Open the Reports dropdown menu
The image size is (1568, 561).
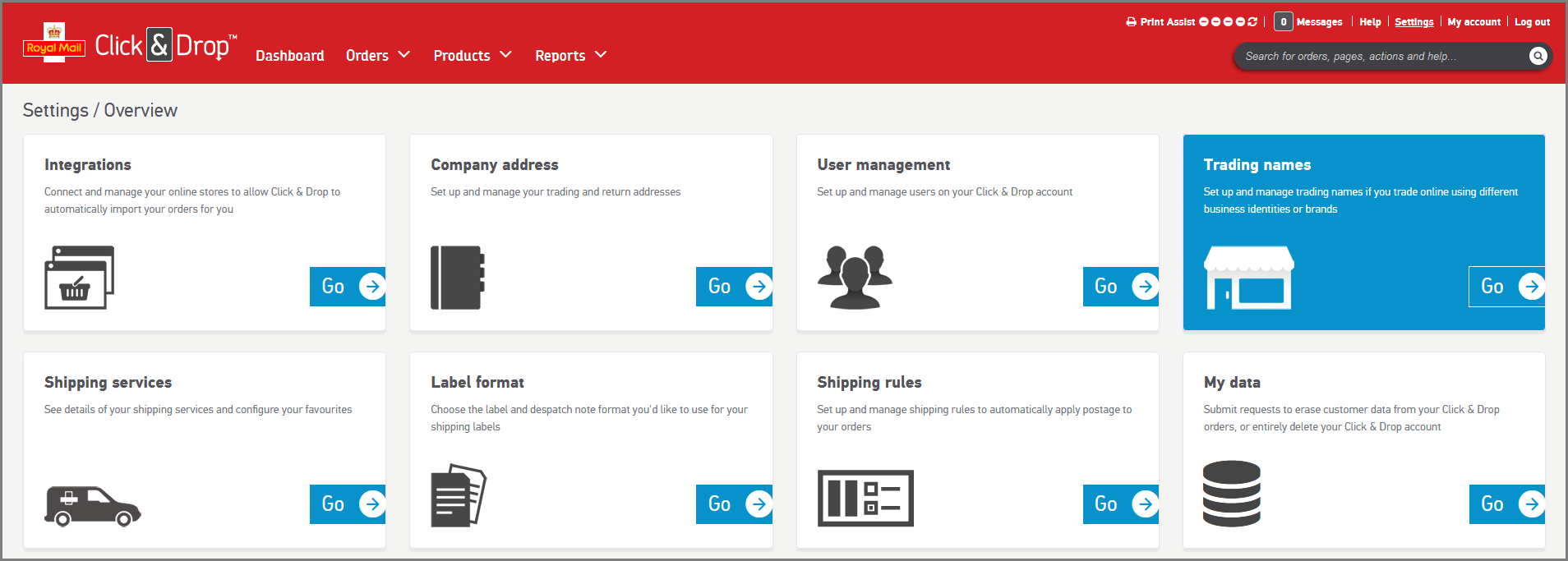pyautogui.click(x=570, y=55)
